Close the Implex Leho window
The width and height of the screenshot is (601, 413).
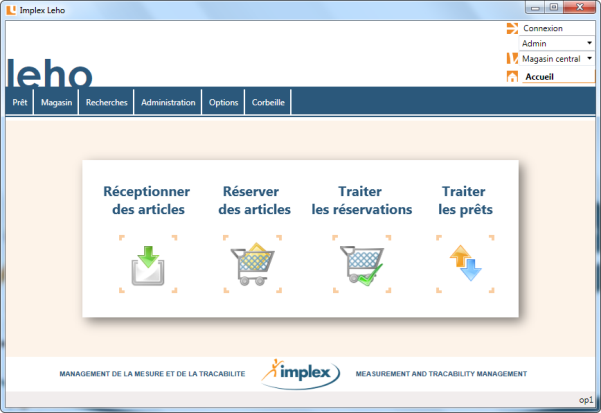coord(580,7)
